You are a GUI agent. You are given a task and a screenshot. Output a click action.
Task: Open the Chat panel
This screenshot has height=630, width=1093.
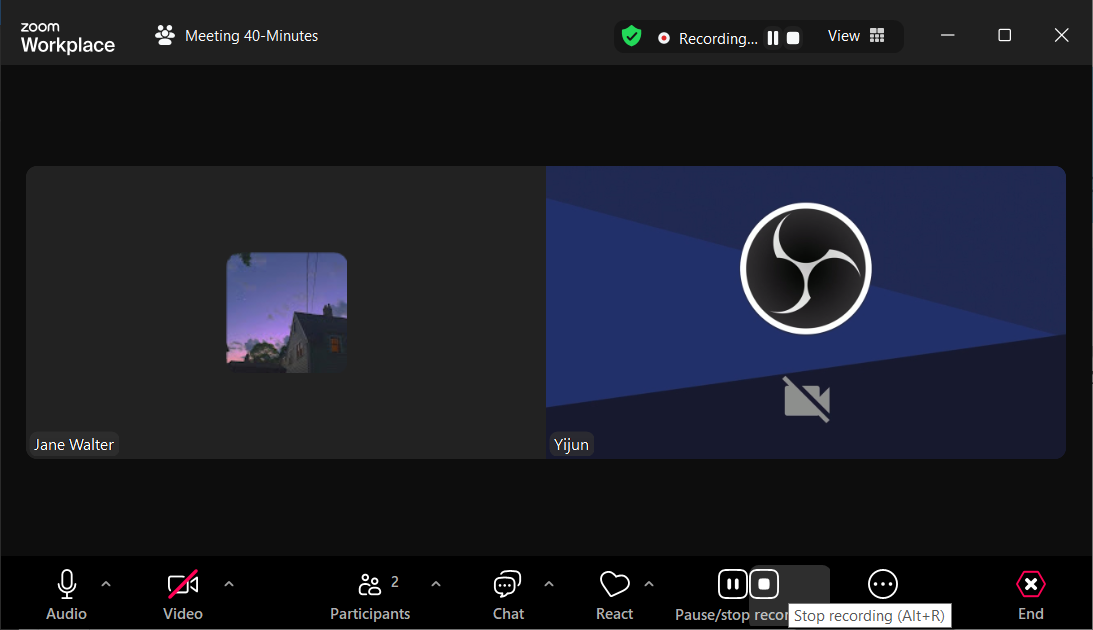click(x=508, y=585)
